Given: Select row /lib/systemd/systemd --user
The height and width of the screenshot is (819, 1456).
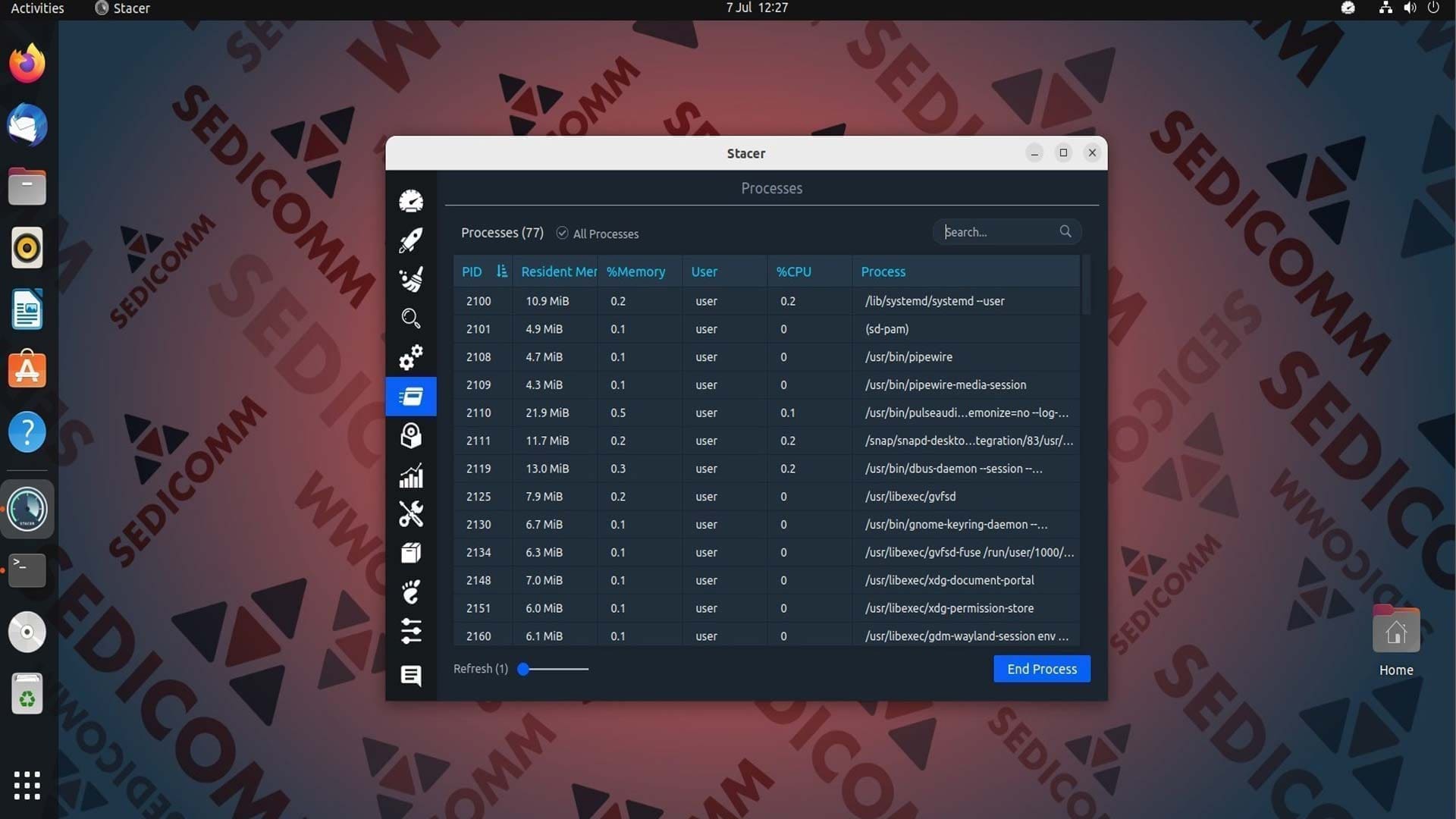Looking at the screenshot, I should pyautogui.click(x=767, y=301).
